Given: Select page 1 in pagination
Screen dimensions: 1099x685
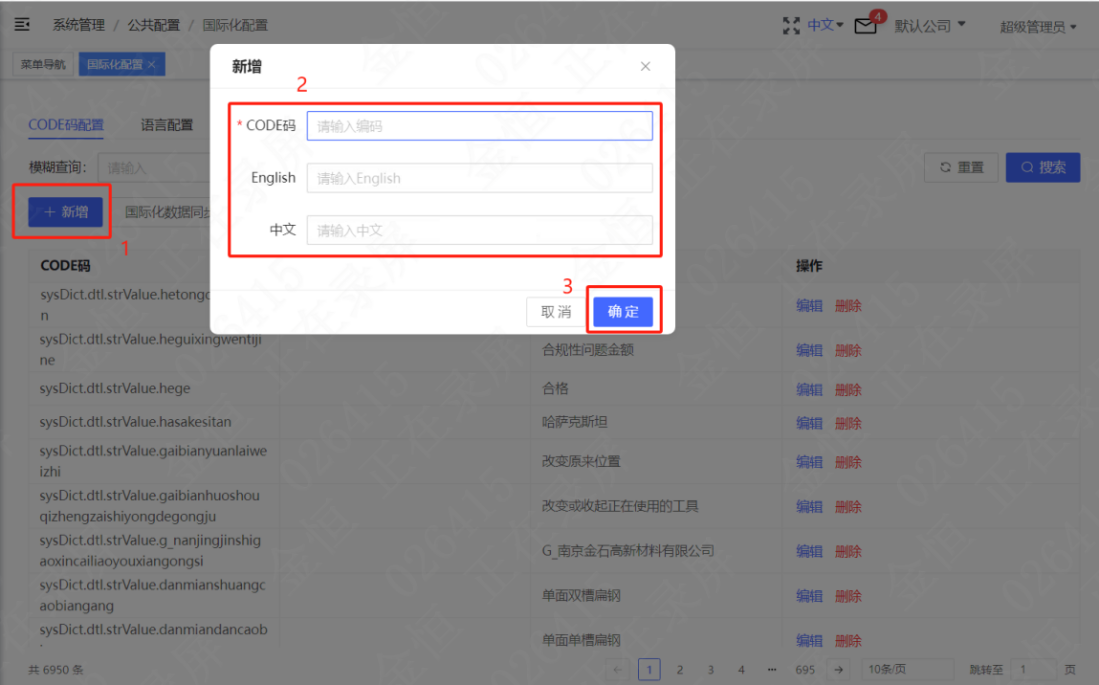Looking at the screenshot, I should tap(649, 670).
